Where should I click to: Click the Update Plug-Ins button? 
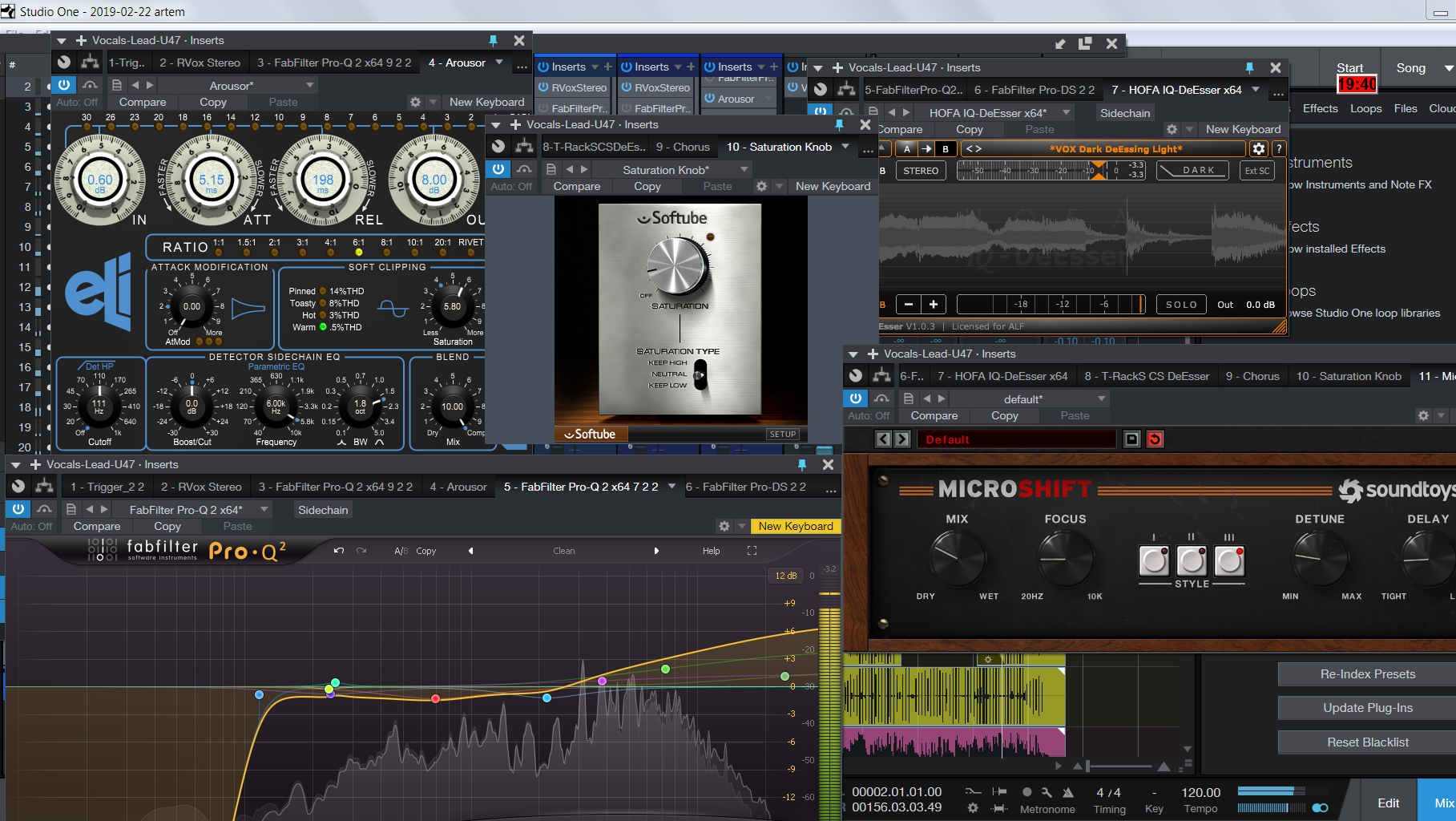coord(1367,708)
